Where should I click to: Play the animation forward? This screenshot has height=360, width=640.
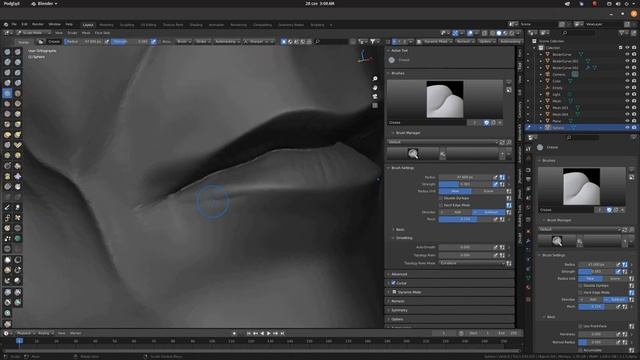click(x=269, y=333)
